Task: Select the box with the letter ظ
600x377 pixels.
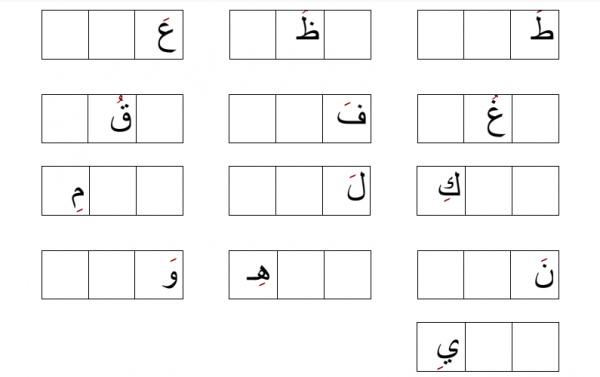Action: [x=300, y=35]
